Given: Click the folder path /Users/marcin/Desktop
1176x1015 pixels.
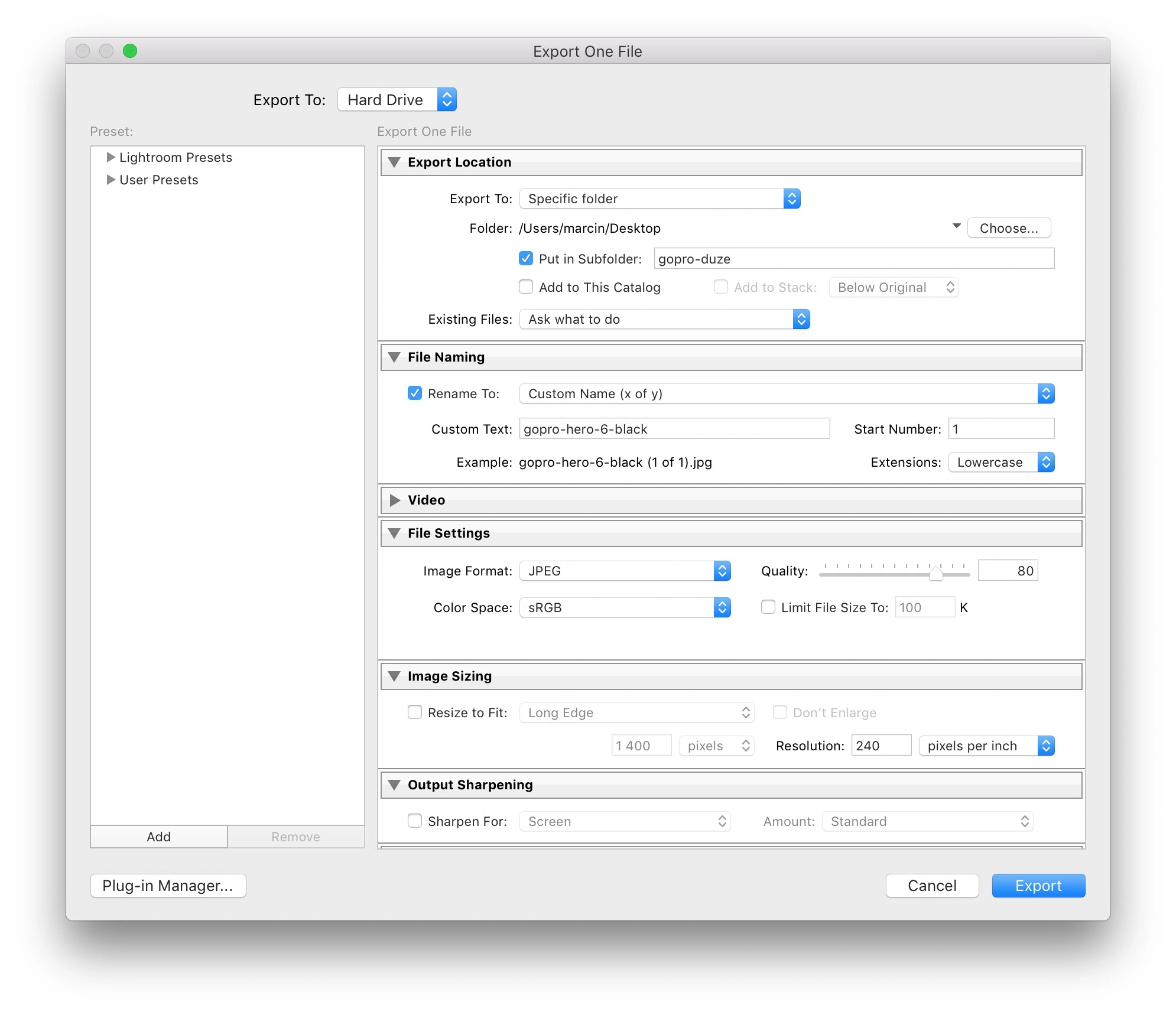Looking at the screenshot, I should click(590, 228).
